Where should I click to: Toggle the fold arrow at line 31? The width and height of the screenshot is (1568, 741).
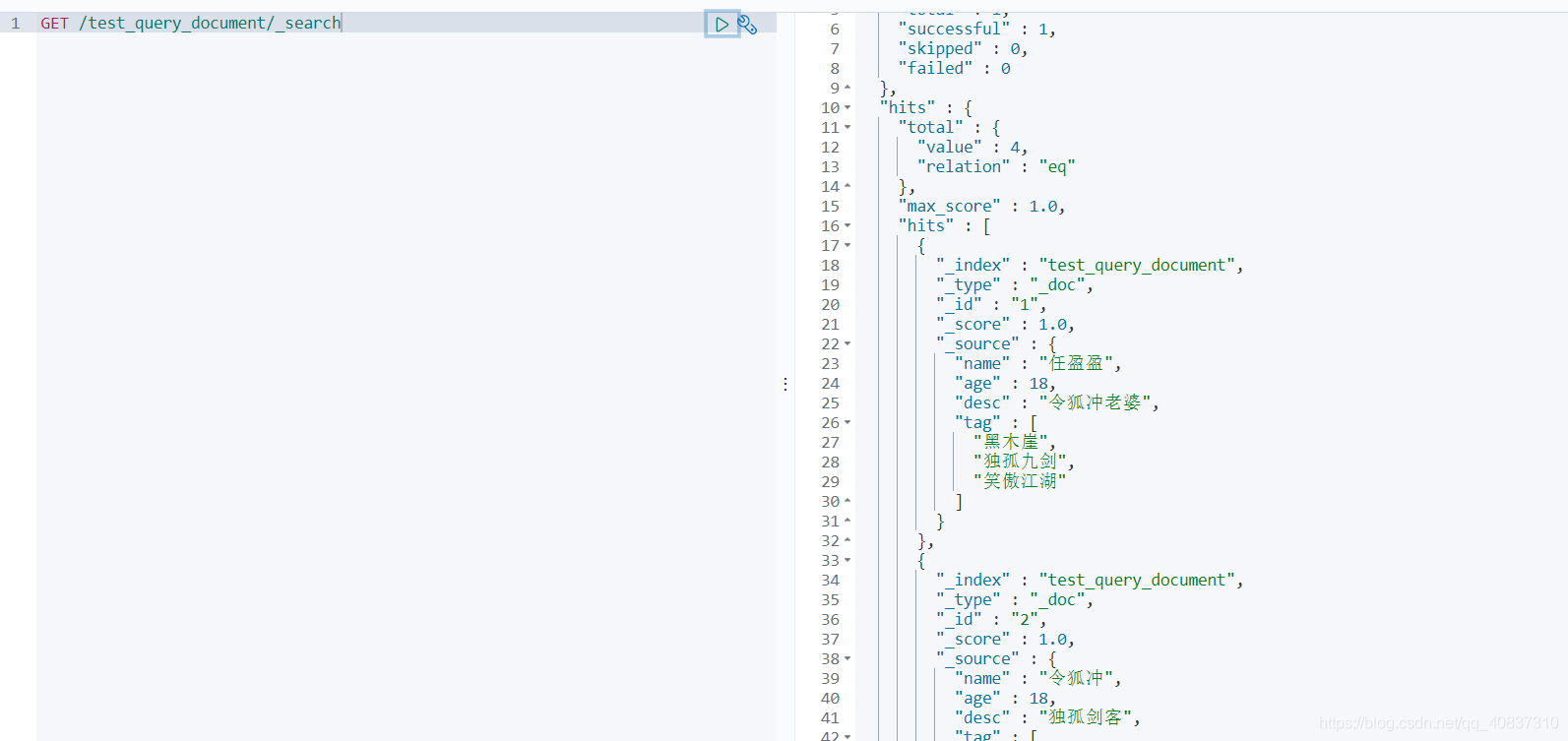pos(847,521)
